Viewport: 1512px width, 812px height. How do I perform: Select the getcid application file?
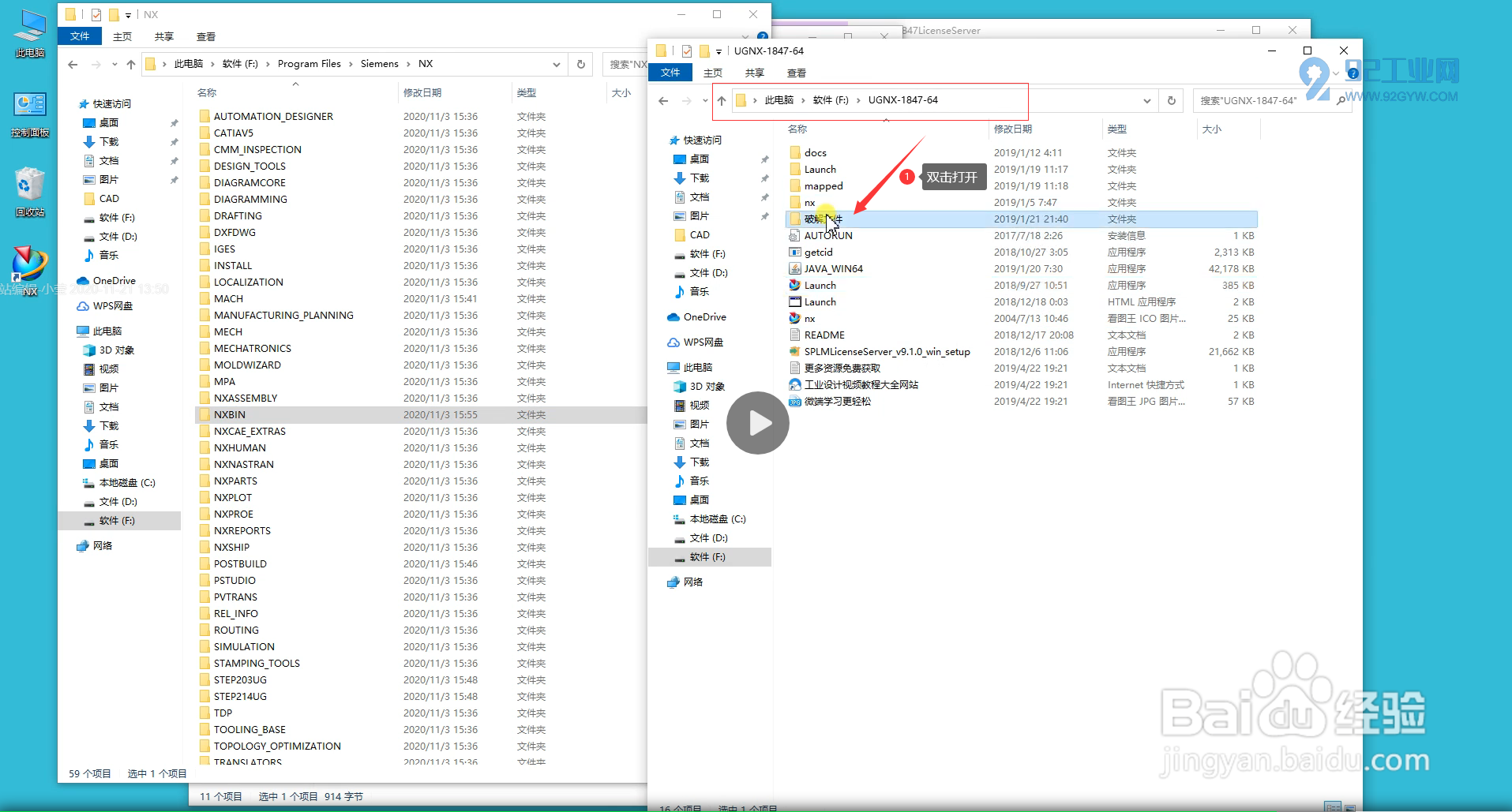coord(818,253)
